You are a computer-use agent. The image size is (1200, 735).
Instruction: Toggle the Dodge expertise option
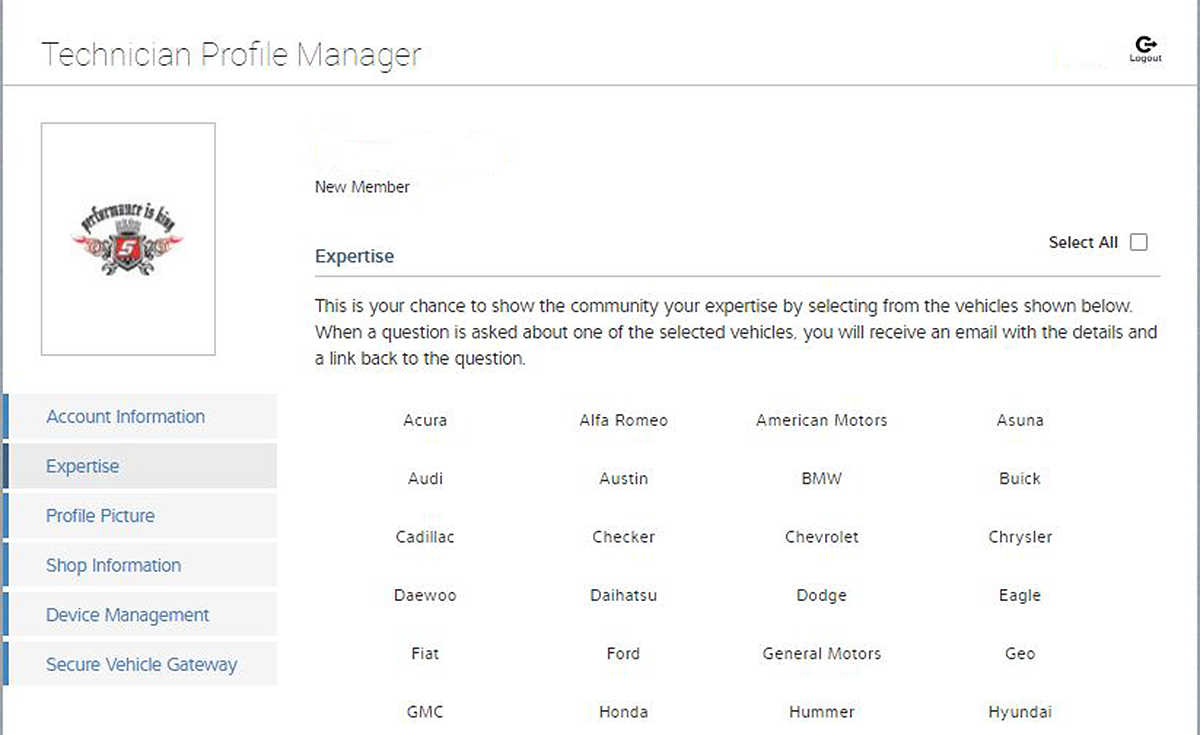coord(821,595)
